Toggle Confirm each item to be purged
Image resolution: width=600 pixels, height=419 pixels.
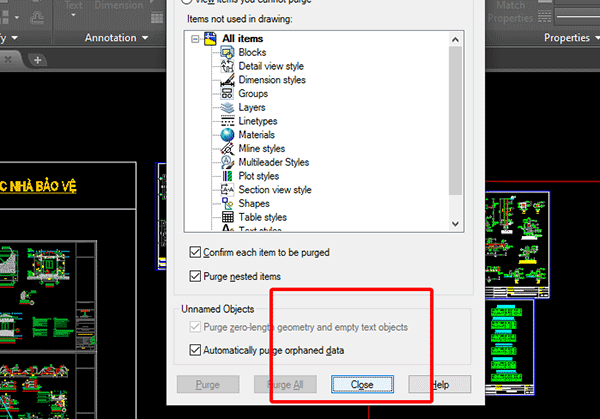pyautogui.click(x=195, y=253)
